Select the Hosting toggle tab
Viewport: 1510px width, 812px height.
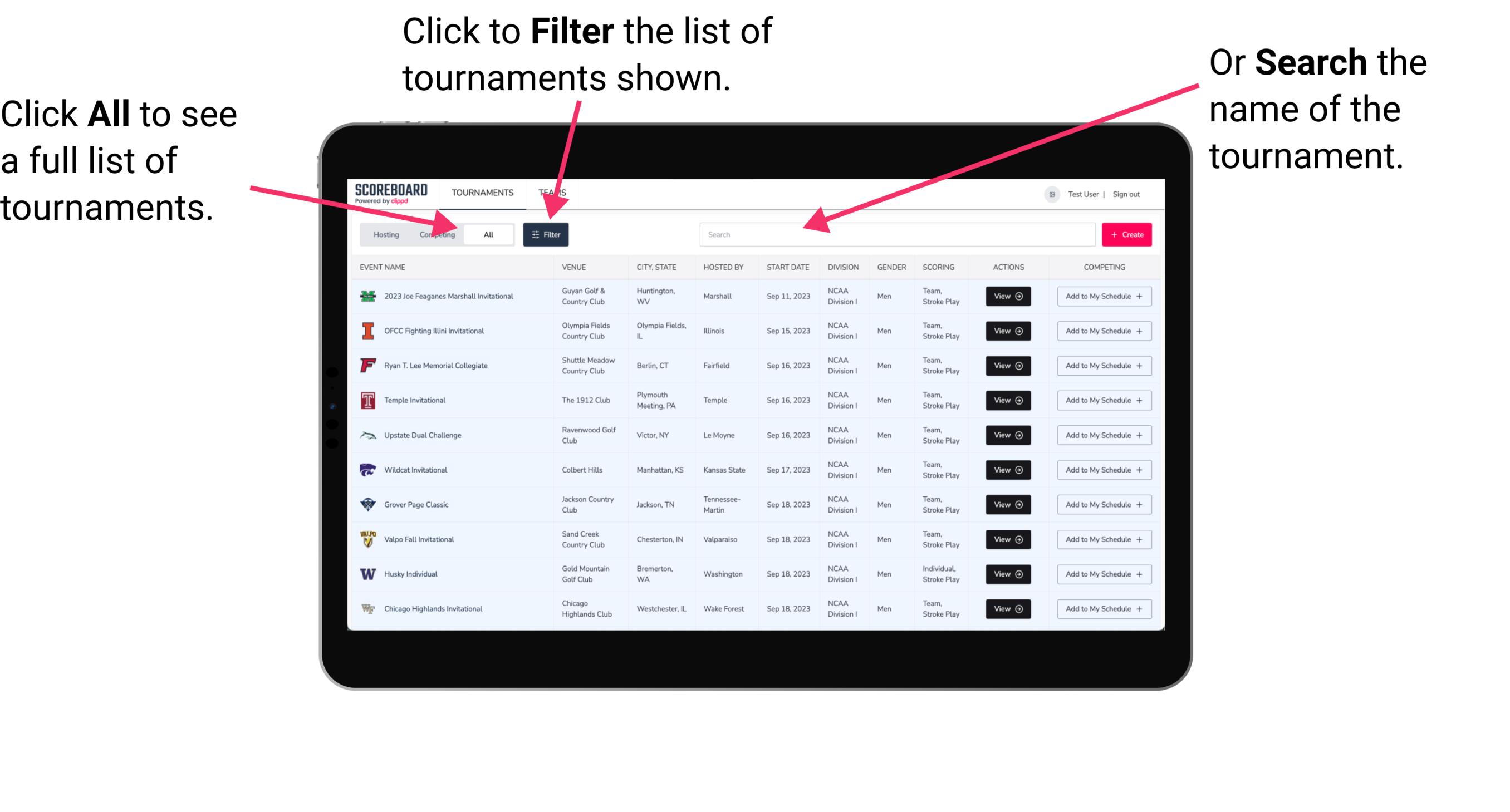[385, 234]
